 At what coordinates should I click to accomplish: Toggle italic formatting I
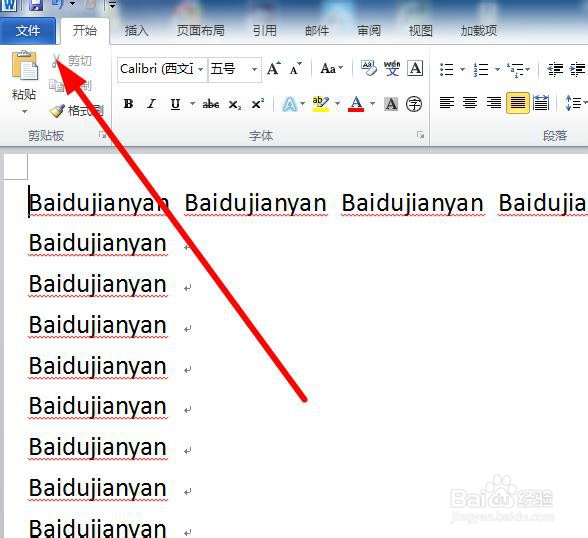click(151, 103)
